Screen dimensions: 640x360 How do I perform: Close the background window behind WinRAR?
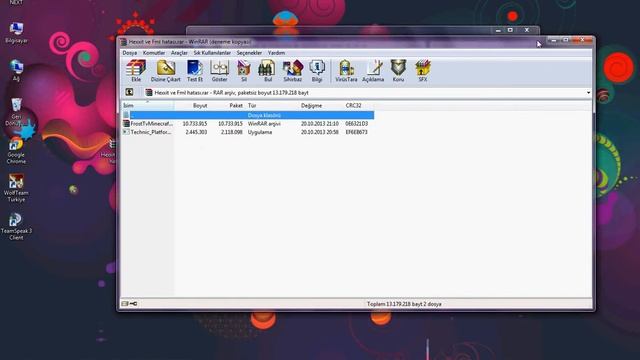click(x=527, y=30)
